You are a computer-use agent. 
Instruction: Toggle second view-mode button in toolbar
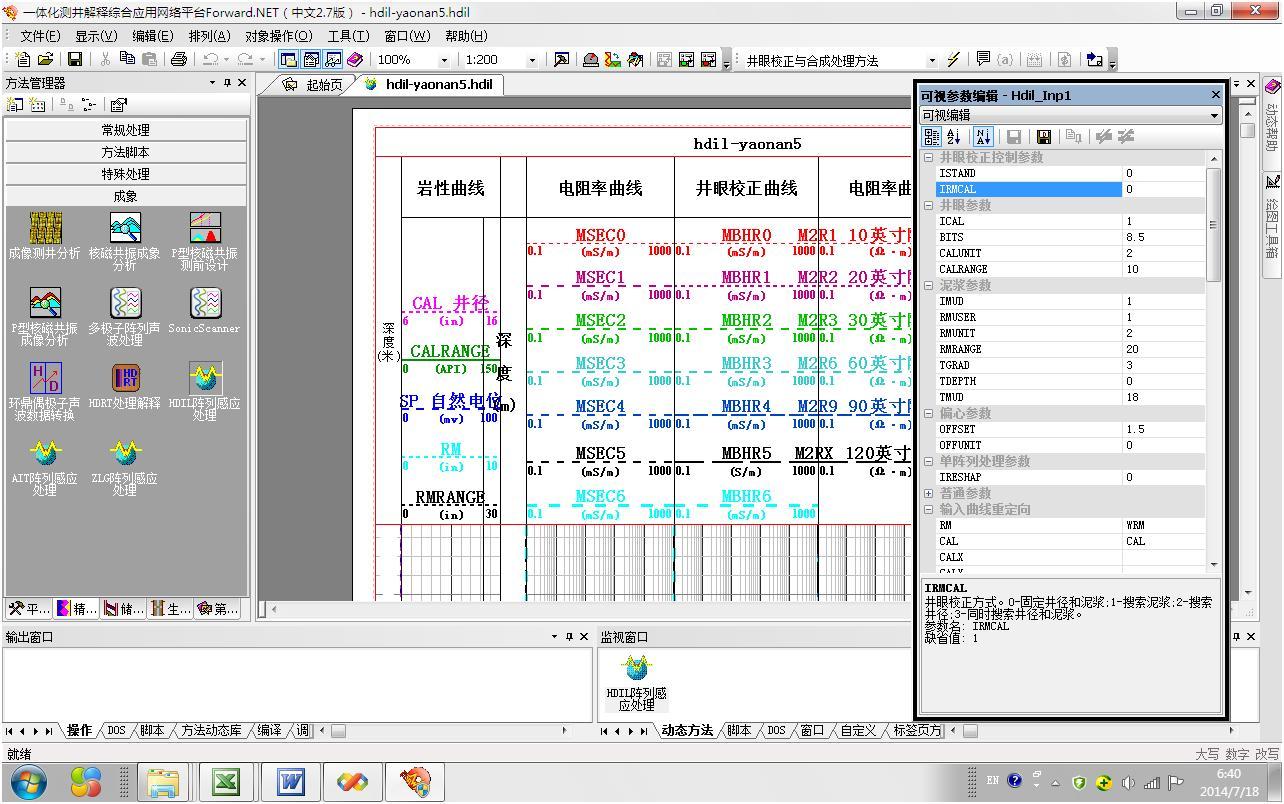click(x=311, y=60)
